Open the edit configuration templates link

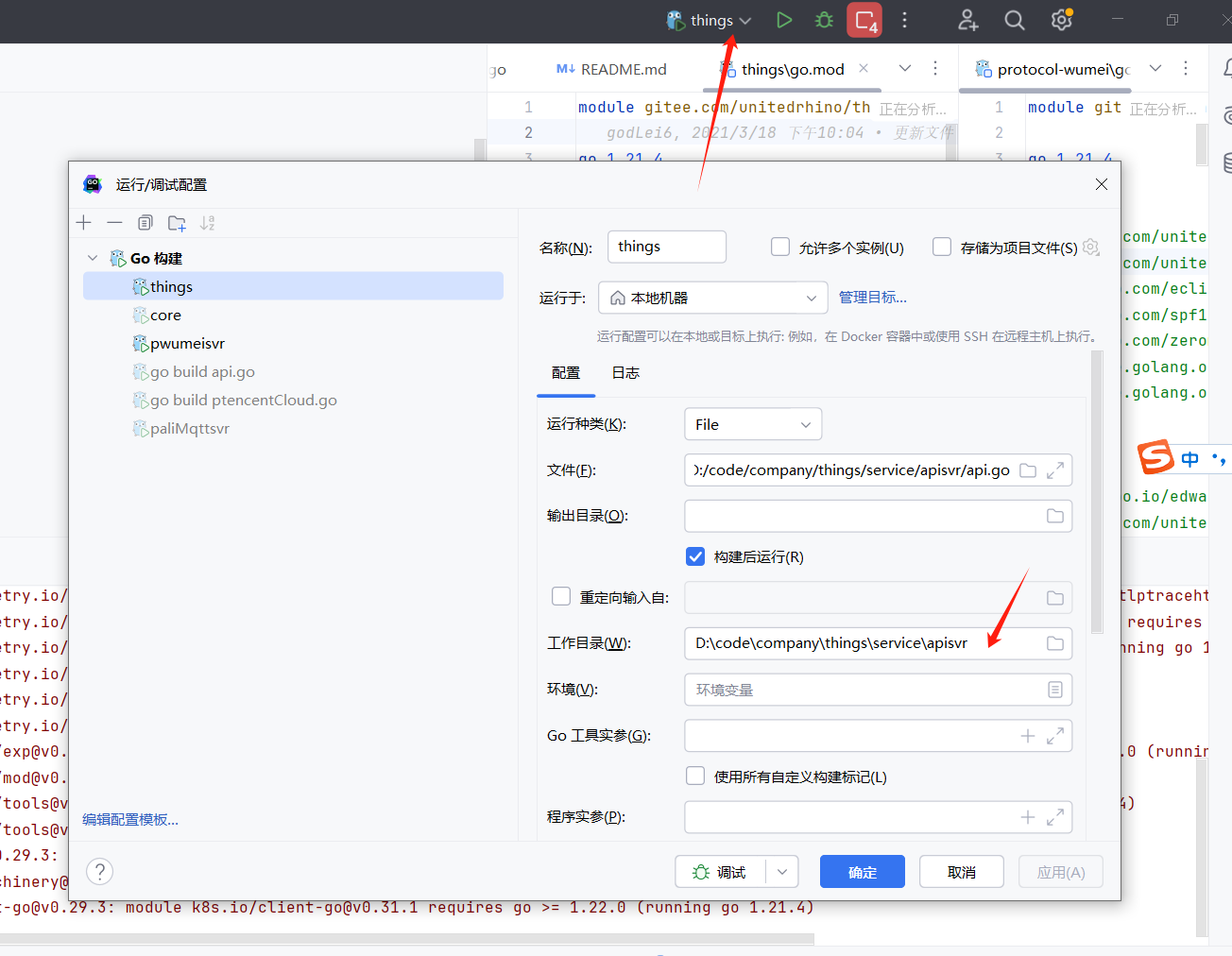tap(130, 819)
